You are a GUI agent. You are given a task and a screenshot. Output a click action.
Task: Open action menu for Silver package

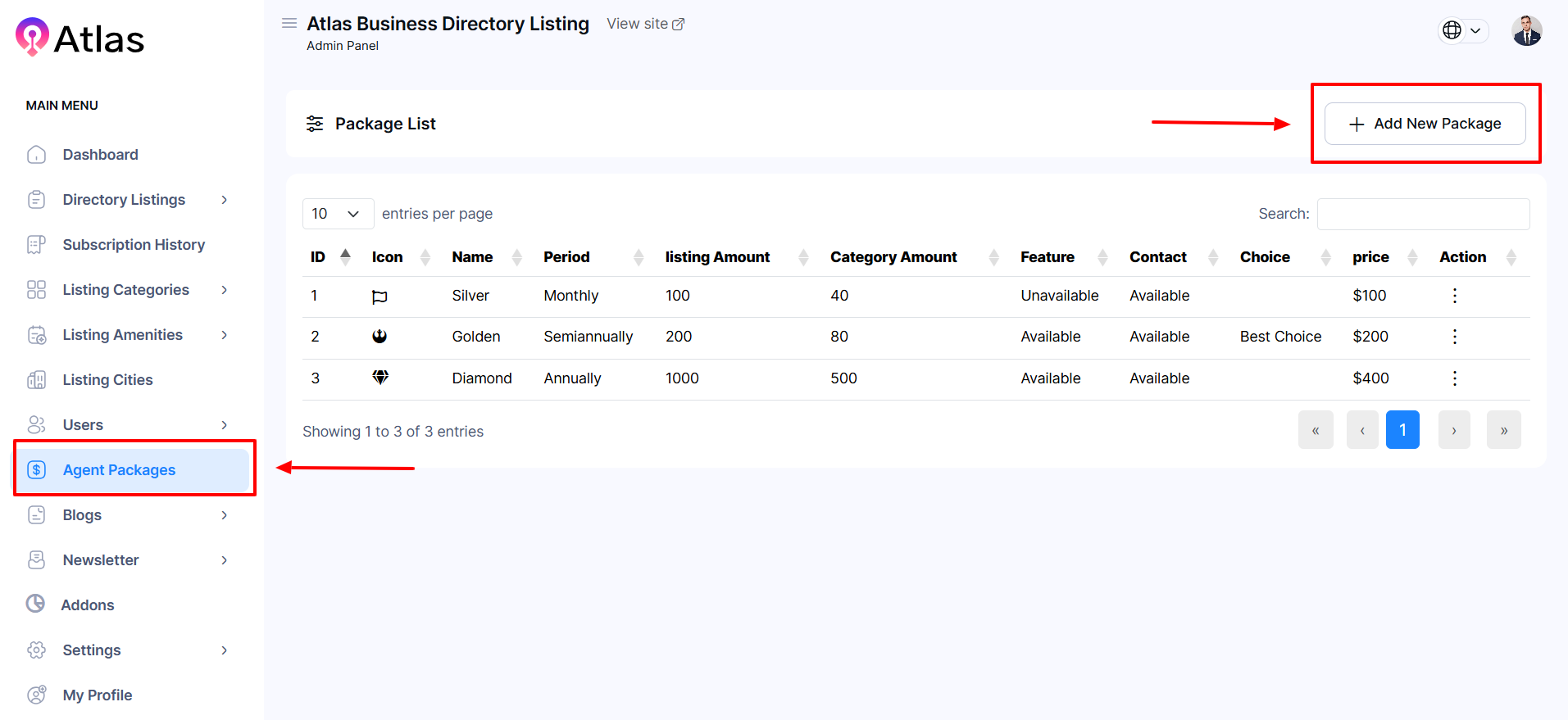click(1454, 296)
